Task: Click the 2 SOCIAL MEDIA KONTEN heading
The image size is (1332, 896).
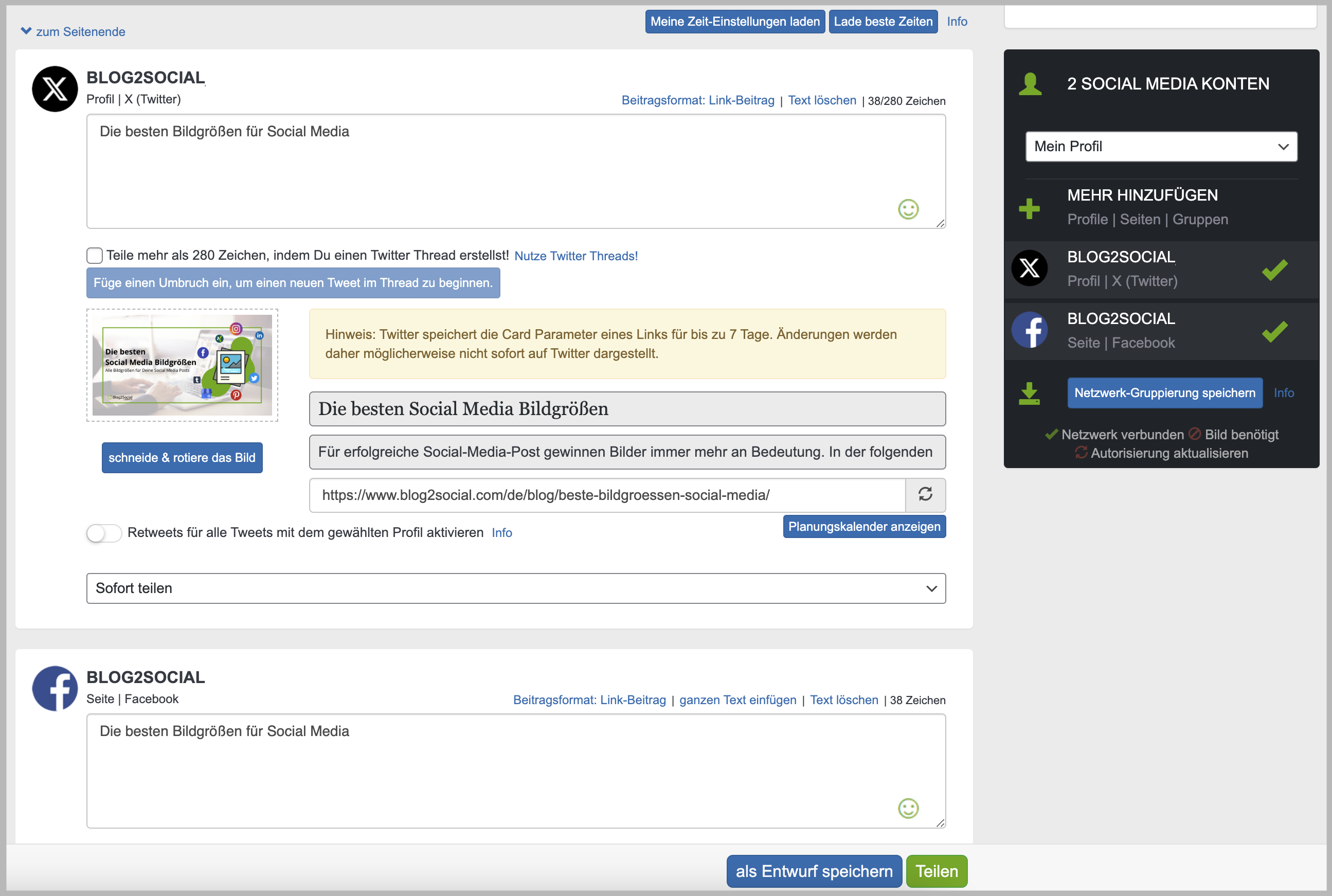Action: pyautogui.click(x=1167, y=84)
